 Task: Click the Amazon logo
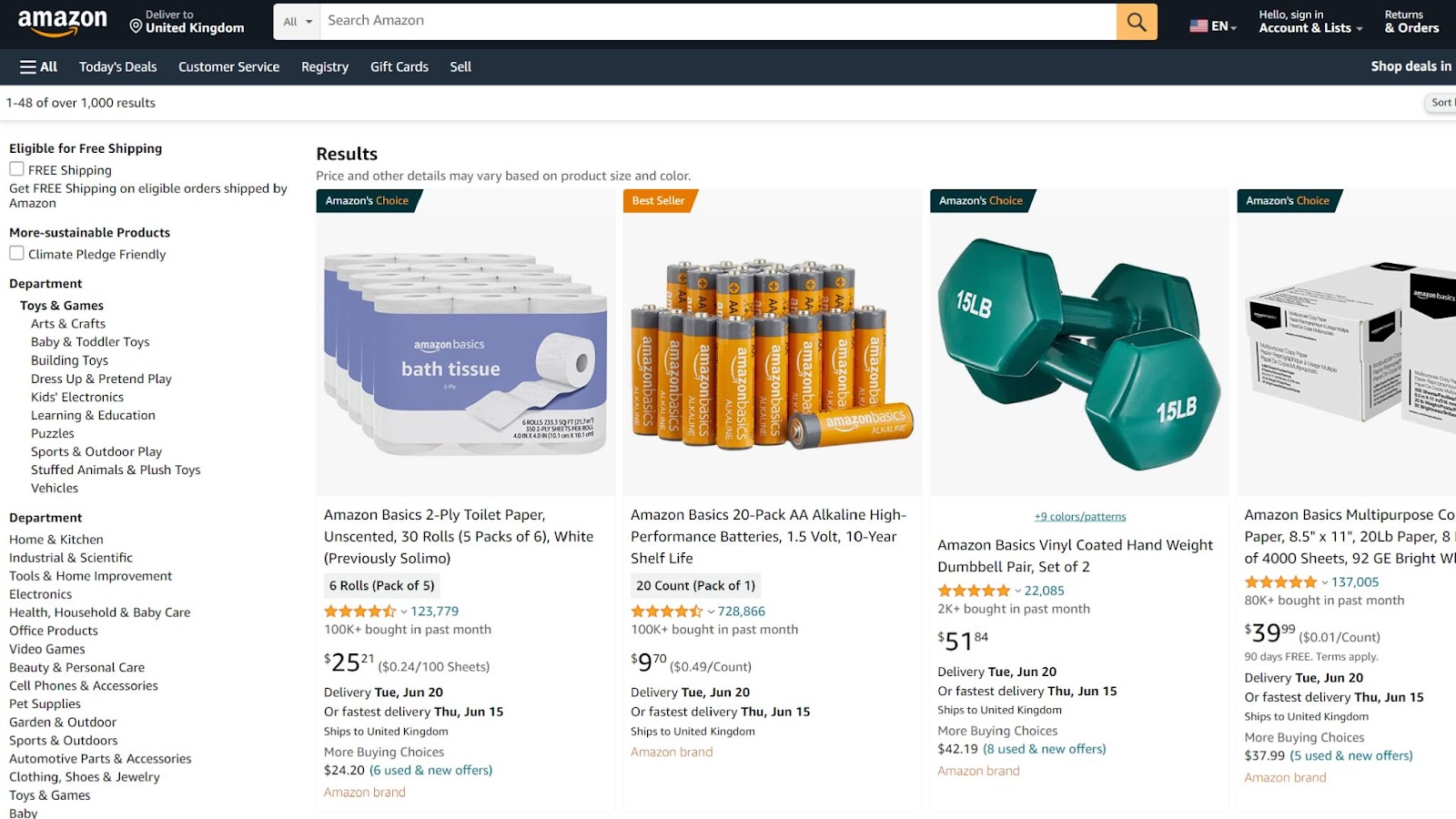[x=62, y=22]
